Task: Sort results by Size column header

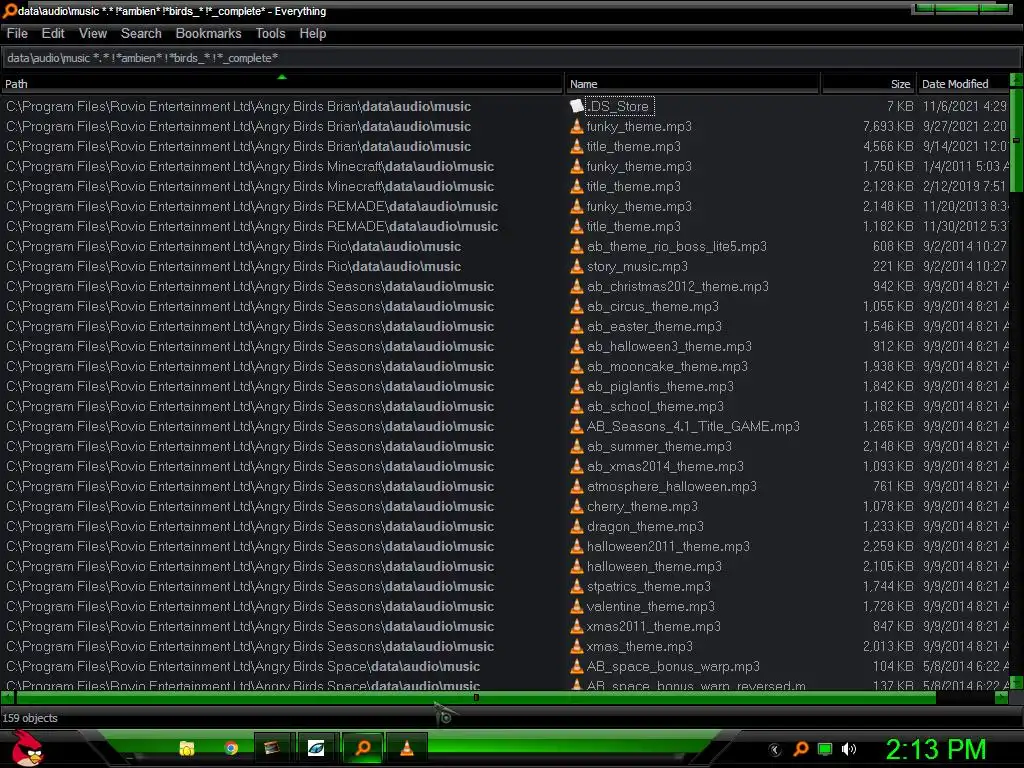Action: [869, 84]
